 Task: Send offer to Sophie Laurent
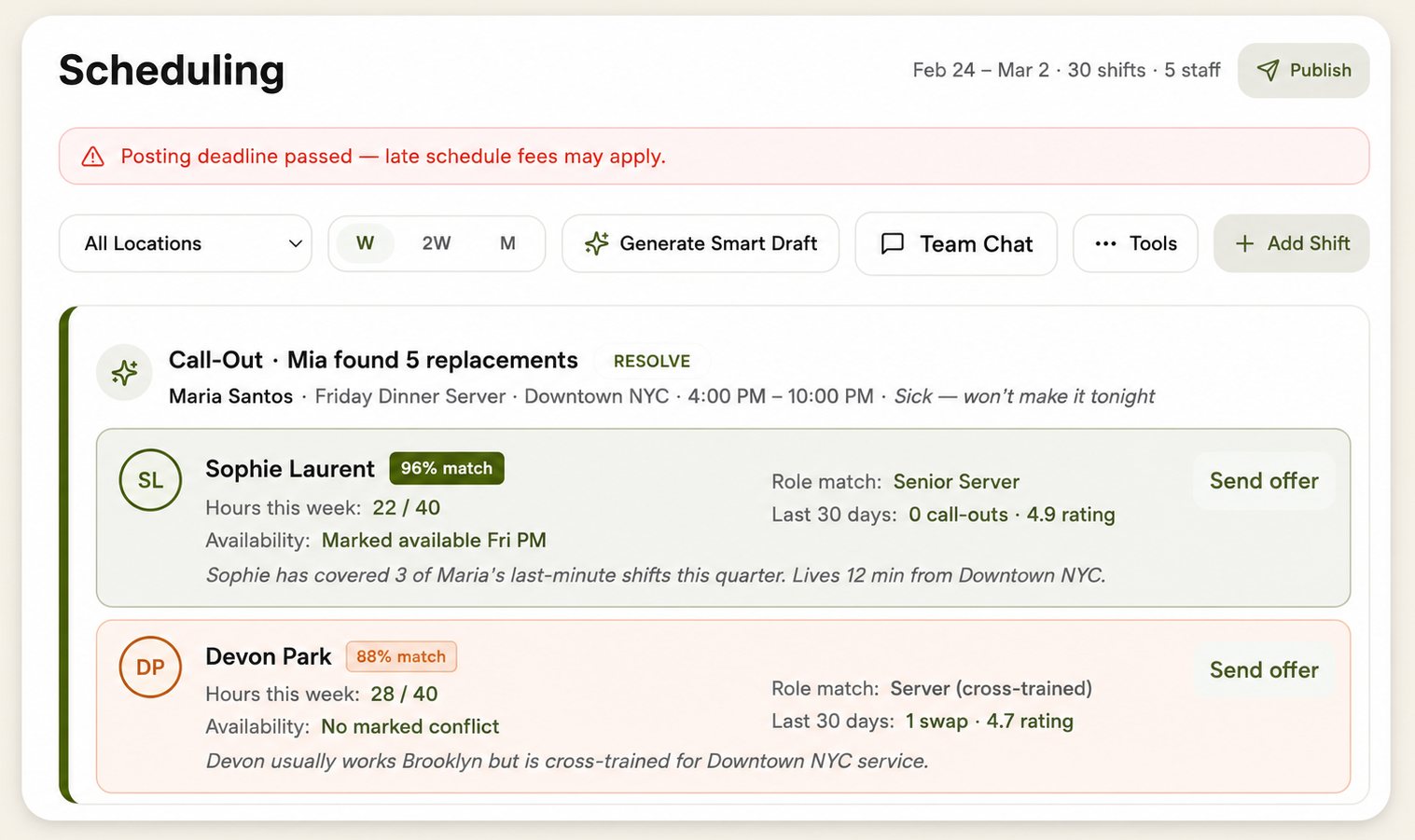(1264, 481)
